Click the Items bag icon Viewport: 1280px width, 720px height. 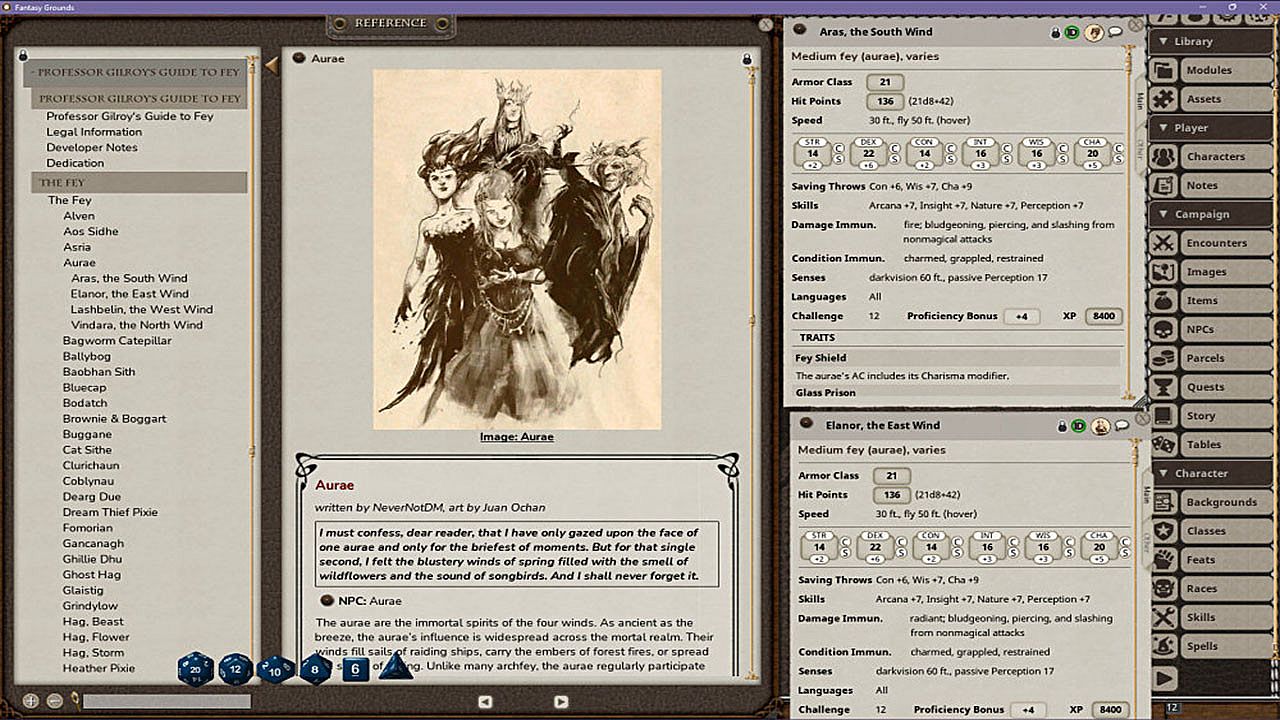point(1163,300)
